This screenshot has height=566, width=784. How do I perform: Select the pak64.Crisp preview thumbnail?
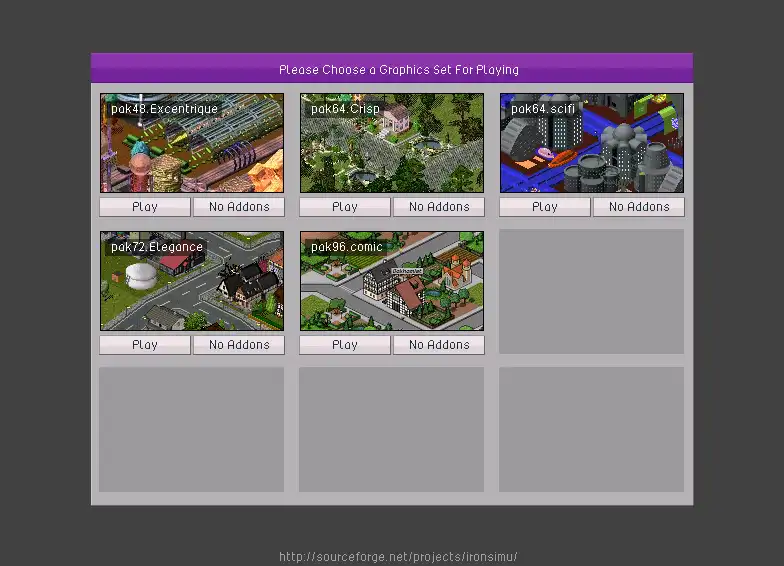coord(392,143)
